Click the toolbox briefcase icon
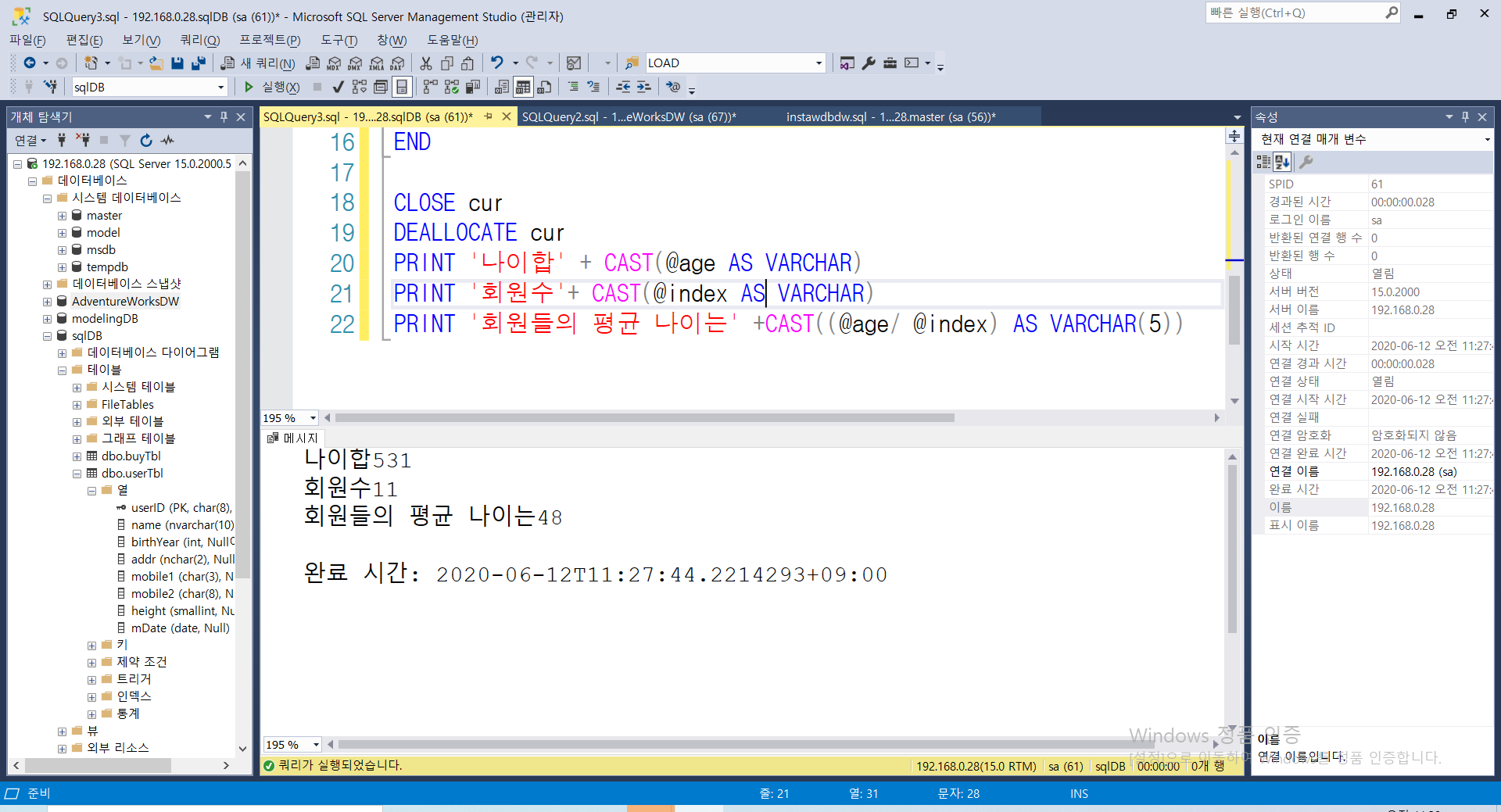Image resolution: width=1501 pixels, height=812 pixels. 890,63
